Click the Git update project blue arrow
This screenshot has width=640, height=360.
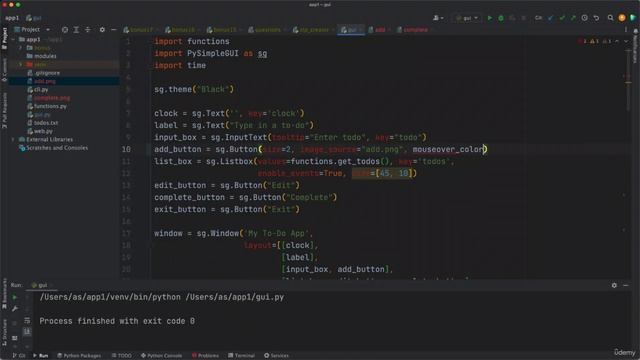[551, 18]
